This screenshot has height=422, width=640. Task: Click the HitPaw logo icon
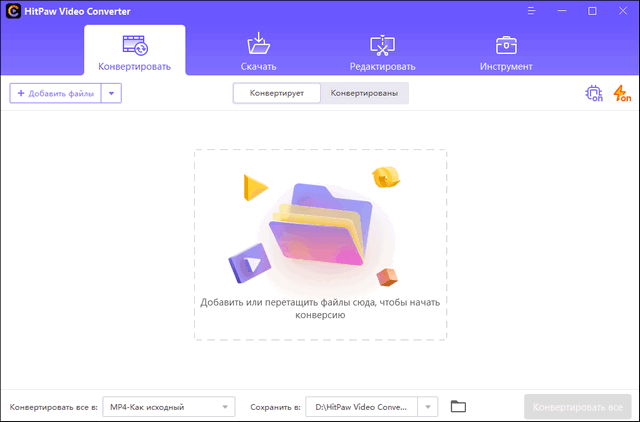click(12, 11)
